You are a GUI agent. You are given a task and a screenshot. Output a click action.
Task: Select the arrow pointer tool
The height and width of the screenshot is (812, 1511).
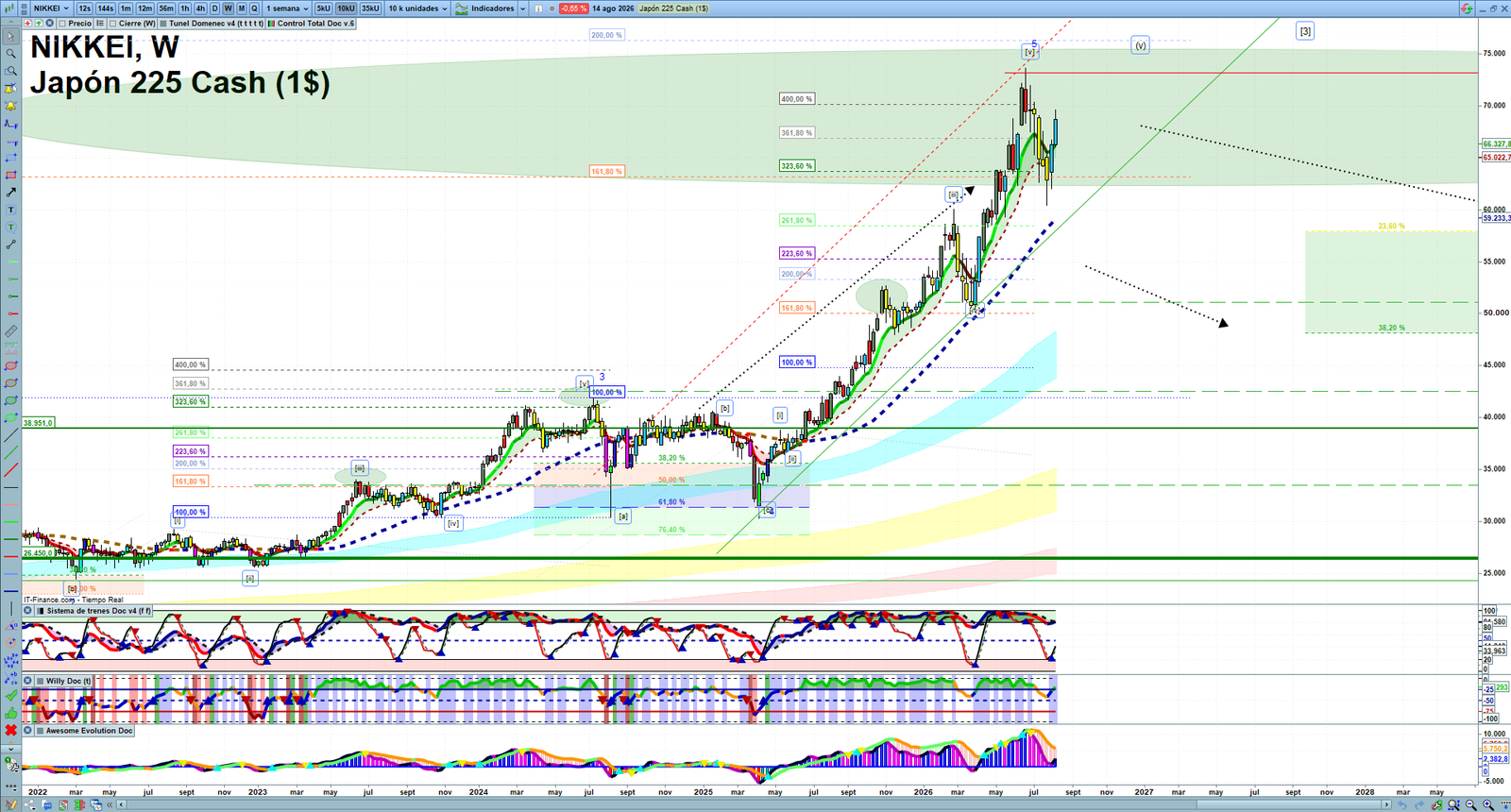(9, 37)
